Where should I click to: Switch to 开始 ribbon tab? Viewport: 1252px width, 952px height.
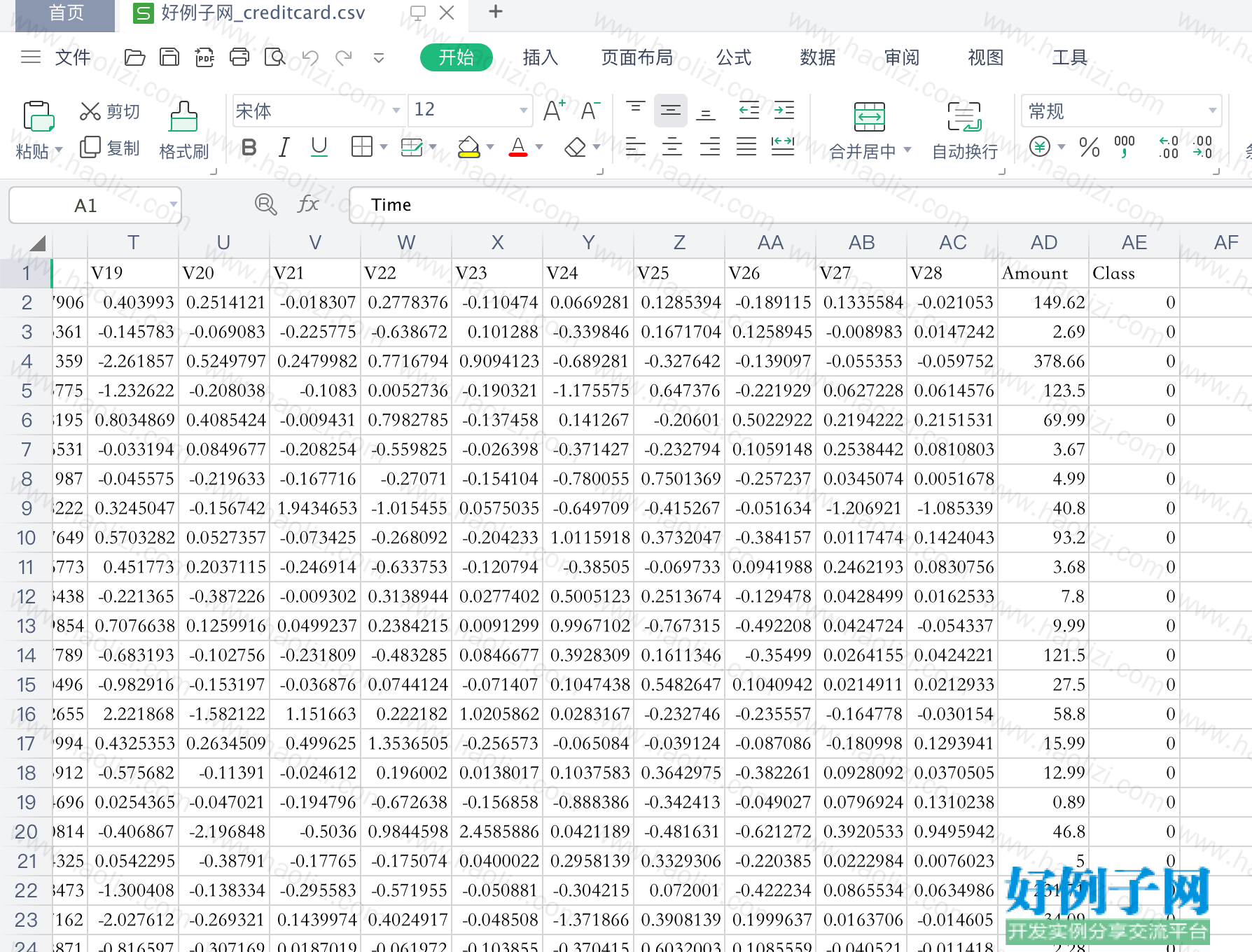point(457,57)
